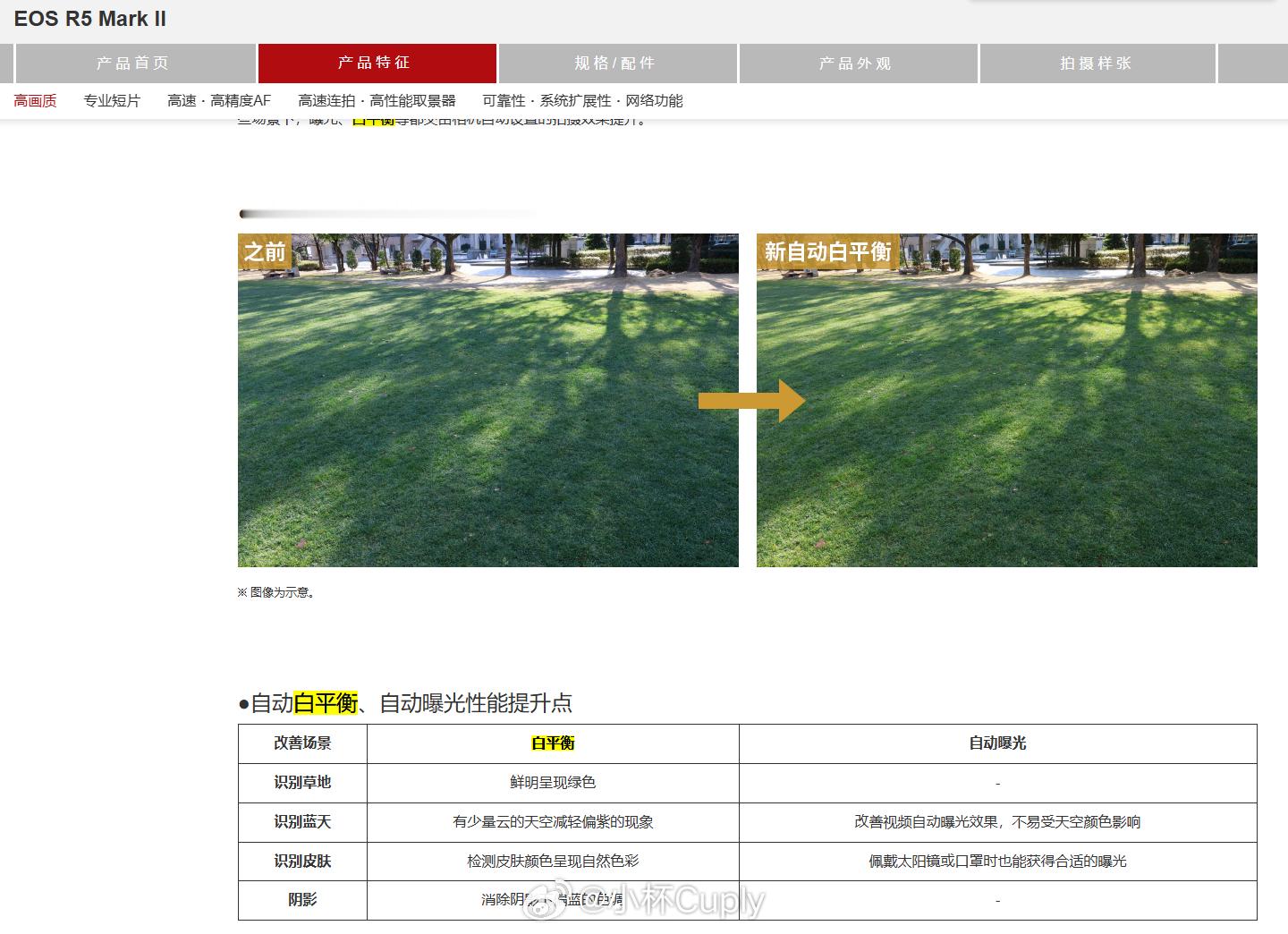Click the 识别蓝天 row cell

301,821
